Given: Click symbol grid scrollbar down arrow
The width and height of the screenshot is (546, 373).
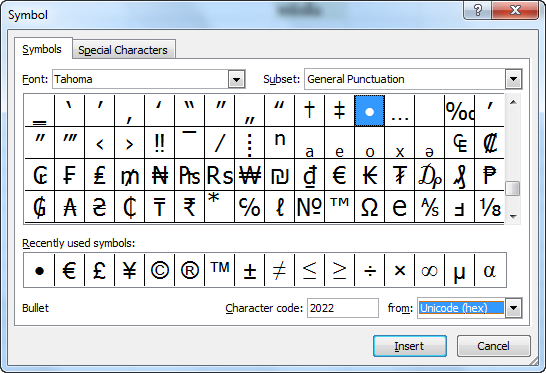Looking at the screenshot, I should tap(513, 217).
